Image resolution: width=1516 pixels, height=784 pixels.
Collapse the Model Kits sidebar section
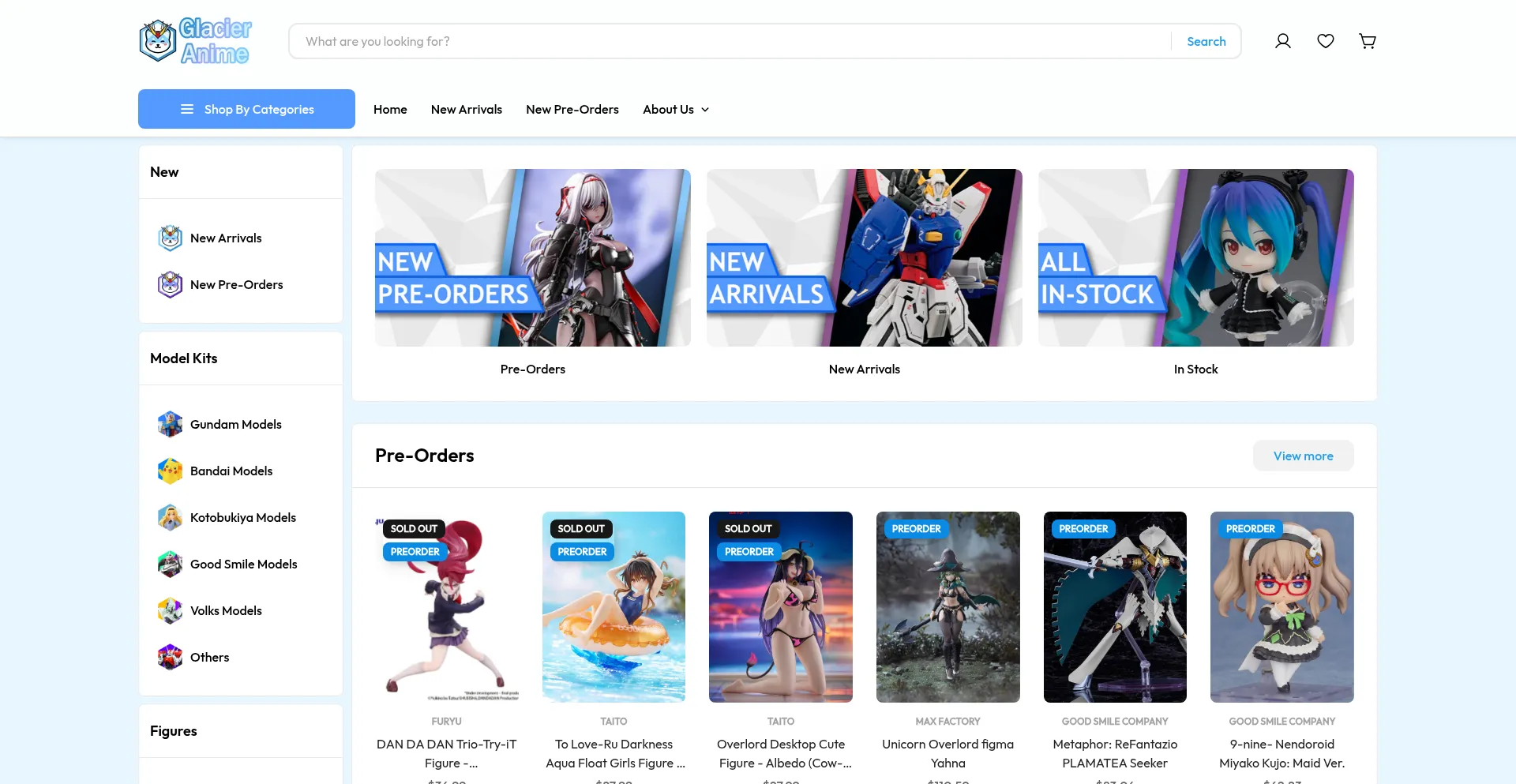183,358
